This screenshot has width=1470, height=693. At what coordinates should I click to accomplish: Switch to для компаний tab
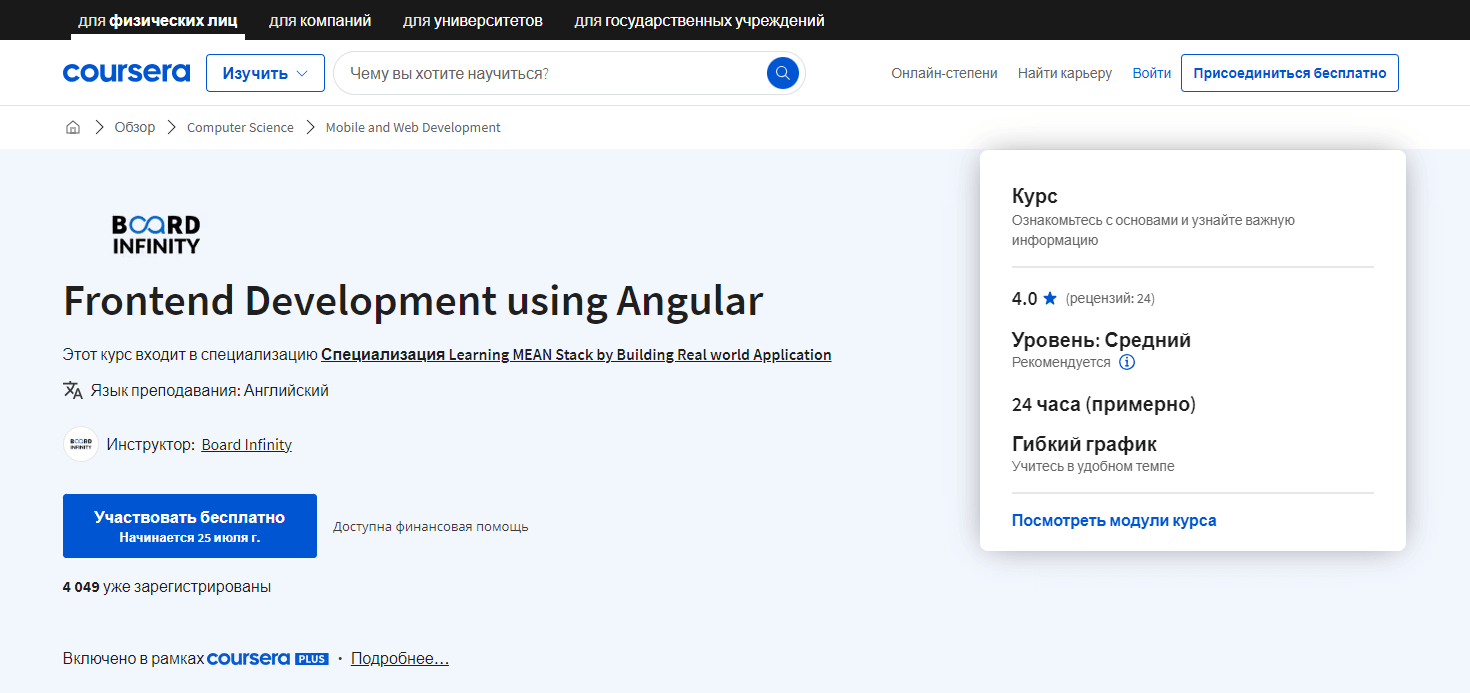(320, 20)
